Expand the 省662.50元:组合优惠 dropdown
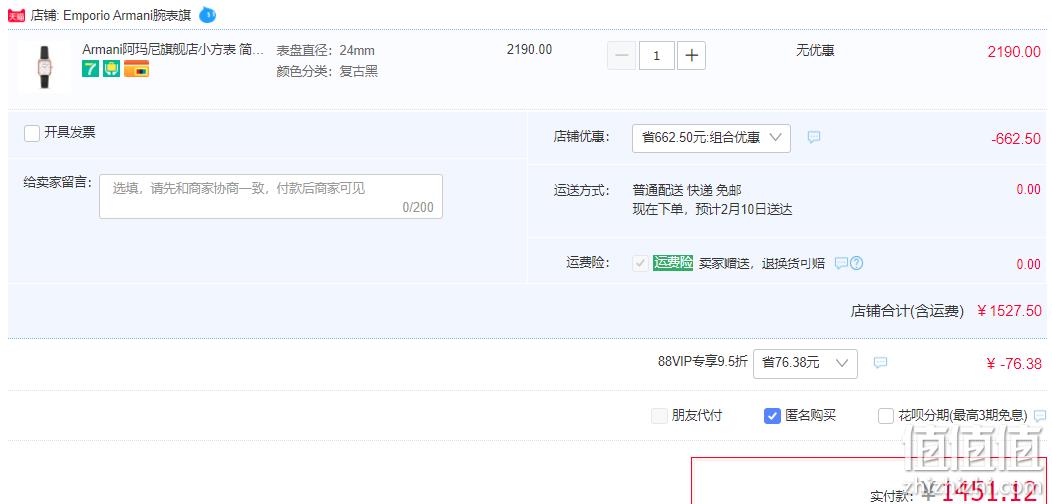This screenshot has height=504, width=1052. click(711, 138)
